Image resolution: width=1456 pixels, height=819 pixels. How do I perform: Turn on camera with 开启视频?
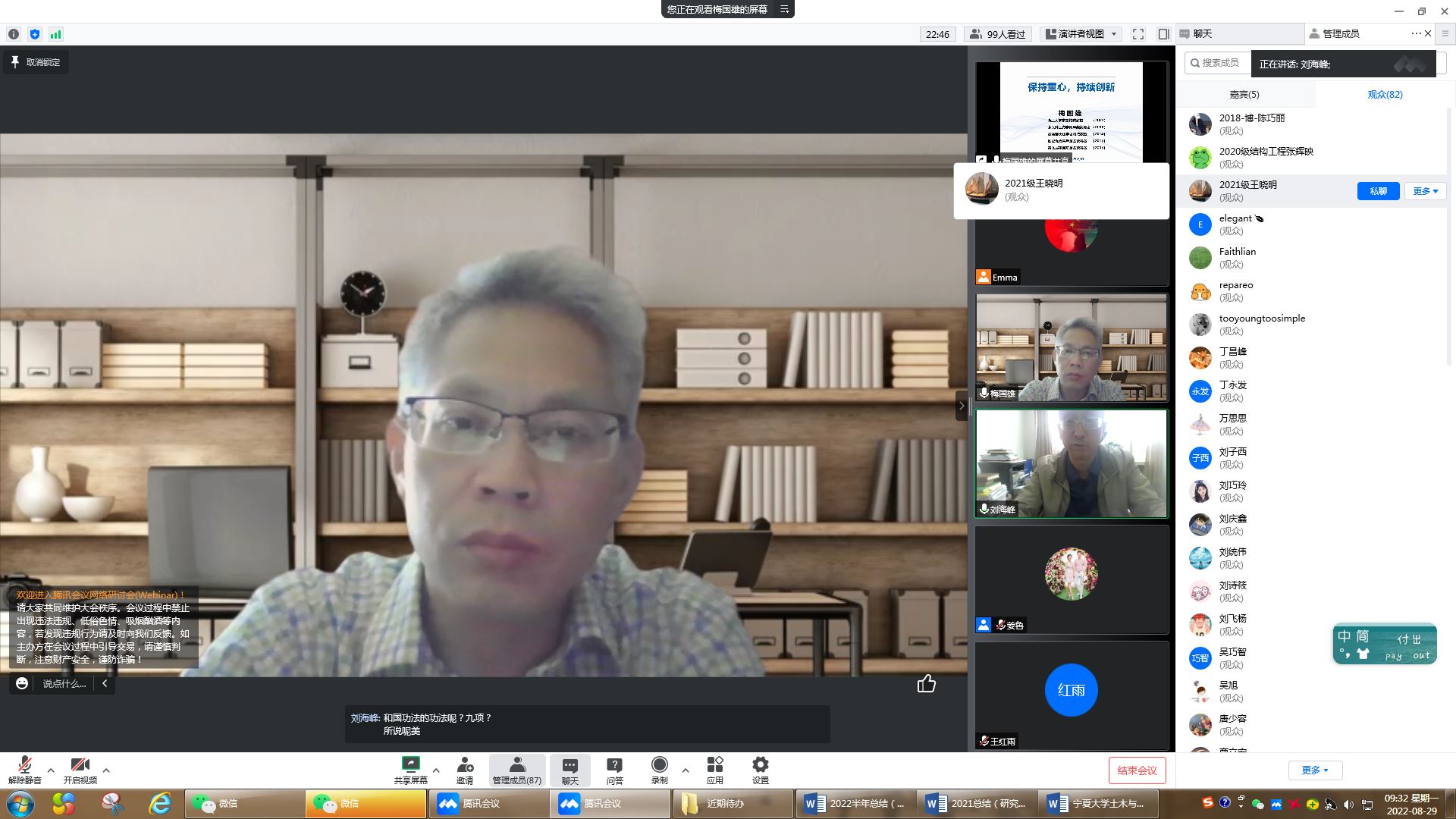click(x=80, y=769)
